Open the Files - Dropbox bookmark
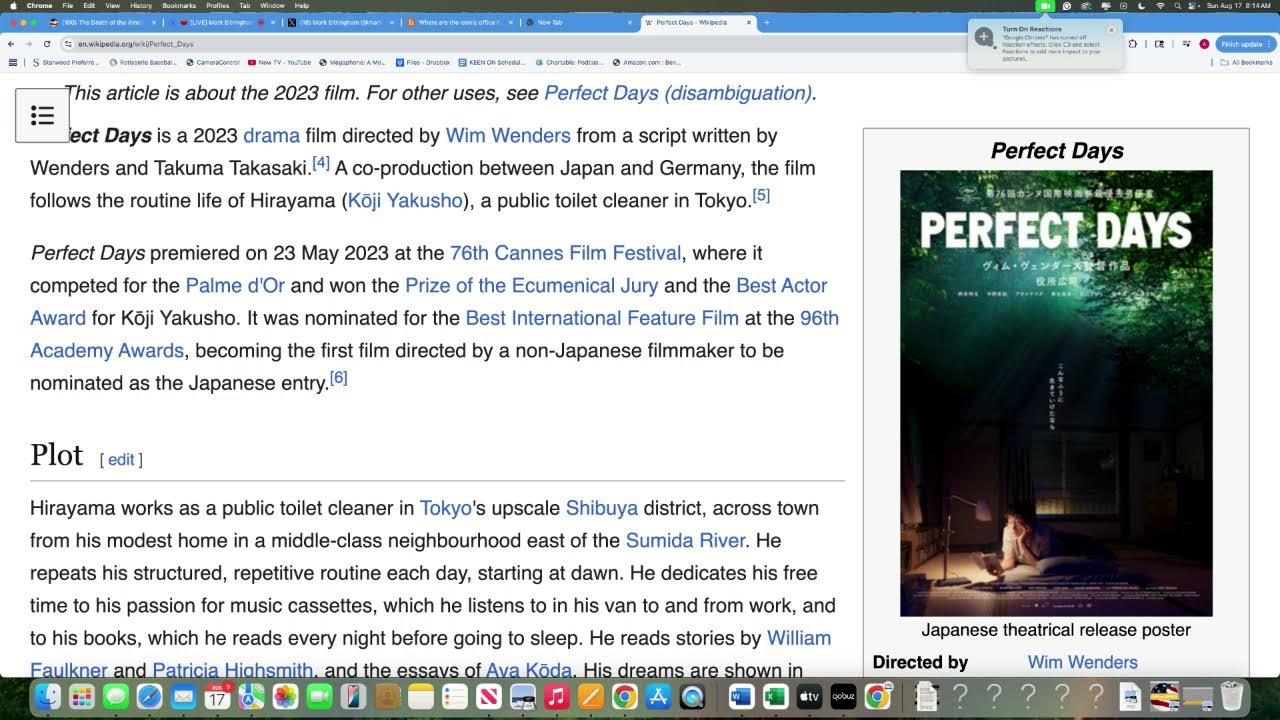The height and width of the screenshot is (720, 1280). pos(423,62)
